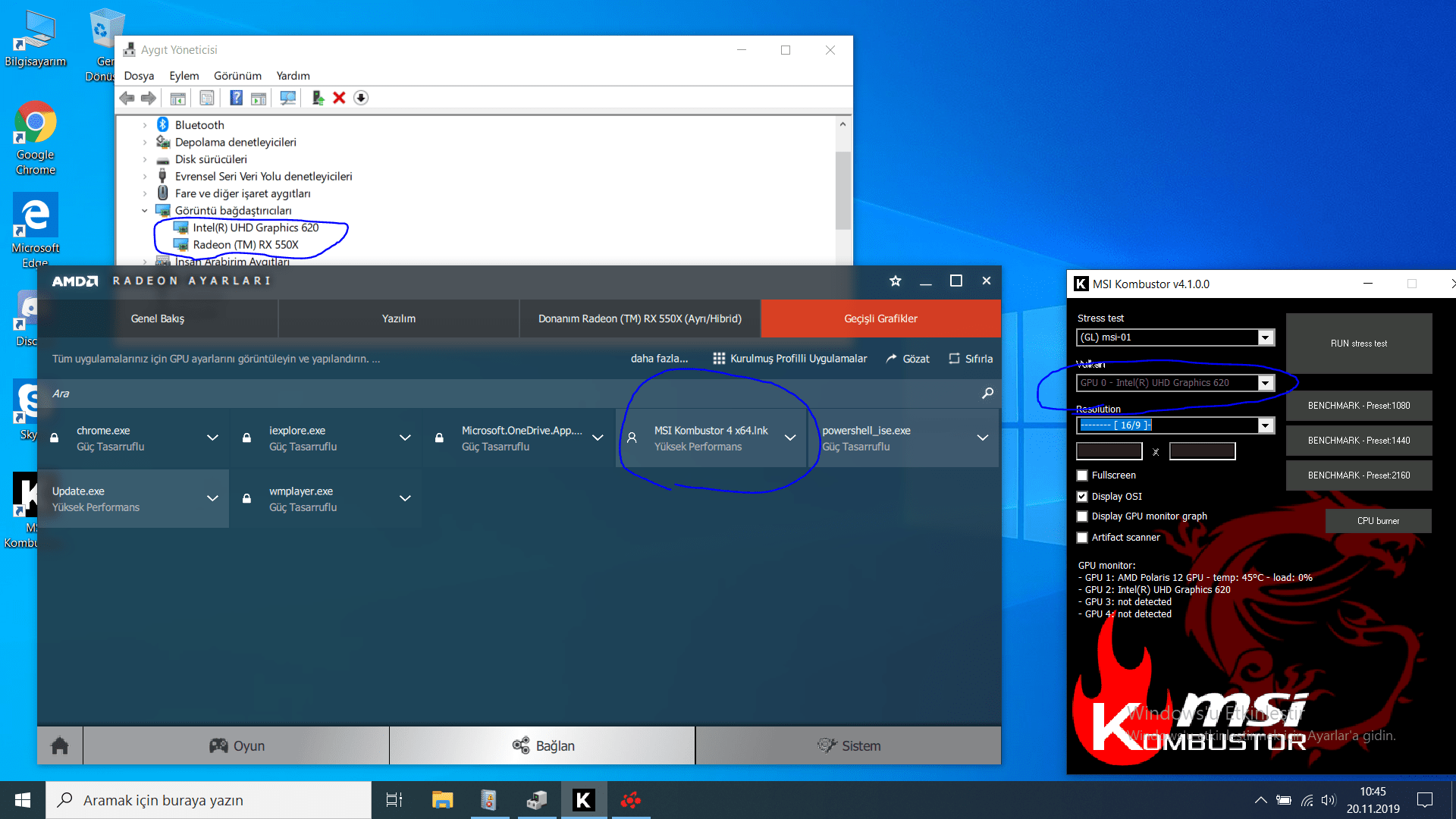Switch to the Yazılım tab

pyautogui.click(x=398, y=318)
